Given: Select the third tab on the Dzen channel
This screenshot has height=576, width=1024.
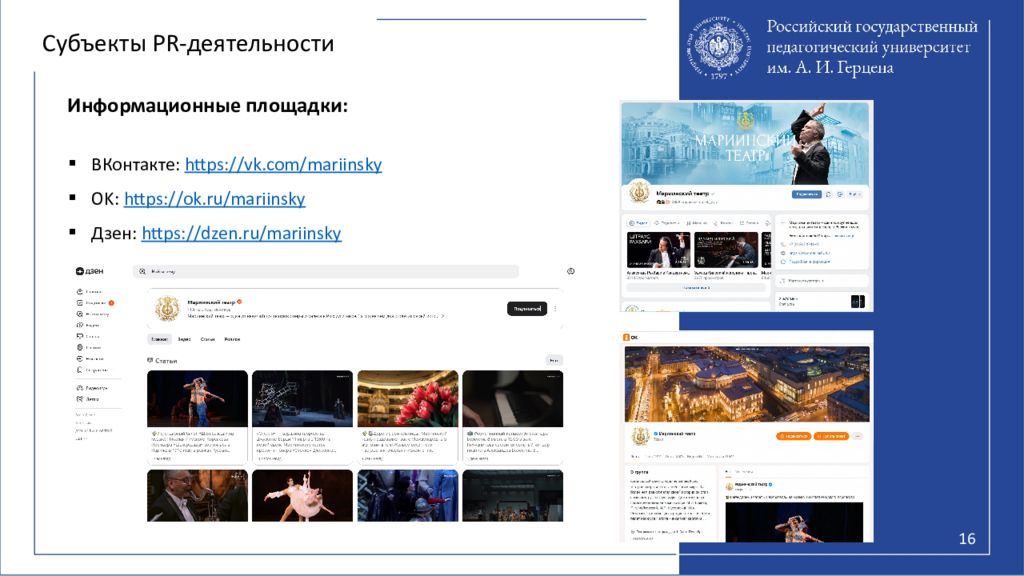Looking at the screenshot, I should click(x=208, y=339).
